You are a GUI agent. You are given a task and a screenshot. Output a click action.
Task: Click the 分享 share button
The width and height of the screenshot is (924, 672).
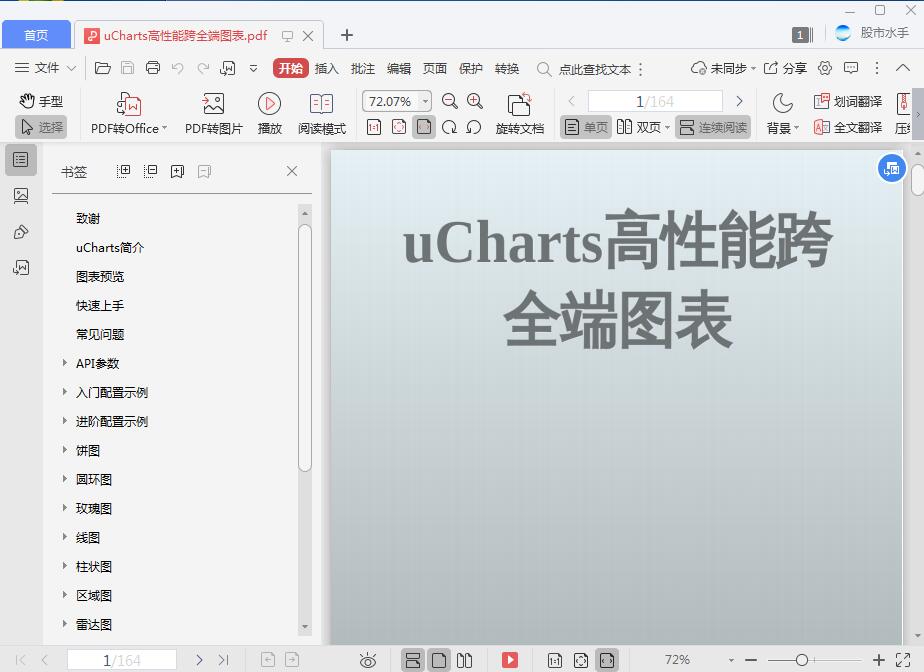coord(785,68)
